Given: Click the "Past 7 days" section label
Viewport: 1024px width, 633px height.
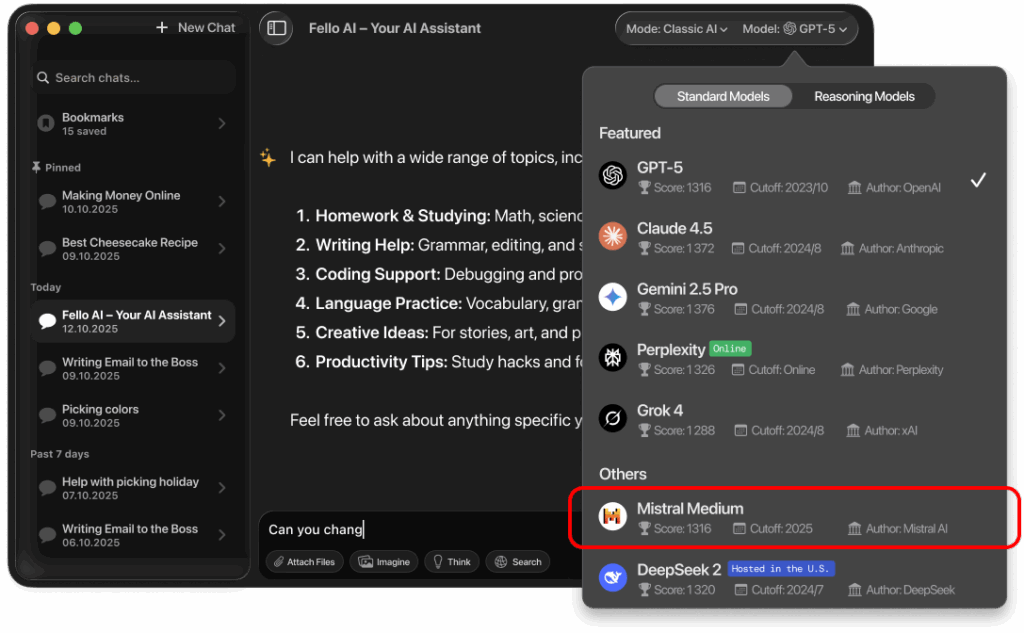Looking at the screenshot, I should [x=59, y=454].
